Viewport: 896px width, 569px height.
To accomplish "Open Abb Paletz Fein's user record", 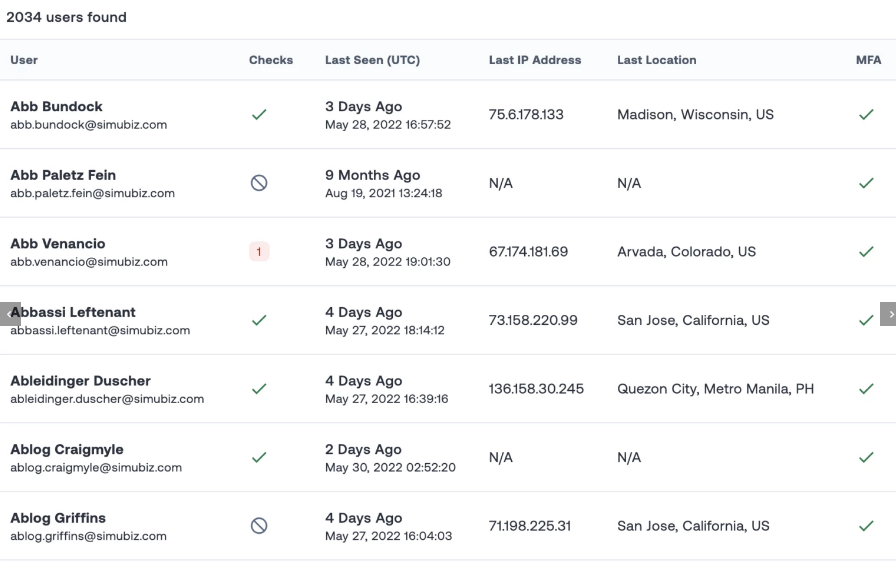I will pyautogui.click(x=63, y=175).
